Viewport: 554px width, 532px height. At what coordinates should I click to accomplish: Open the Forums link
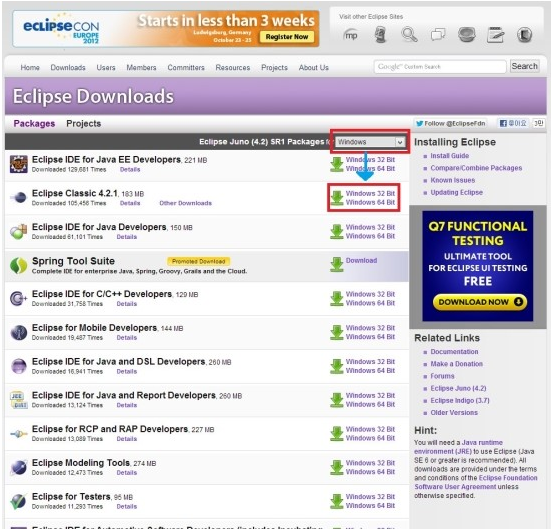pos(442,376)
